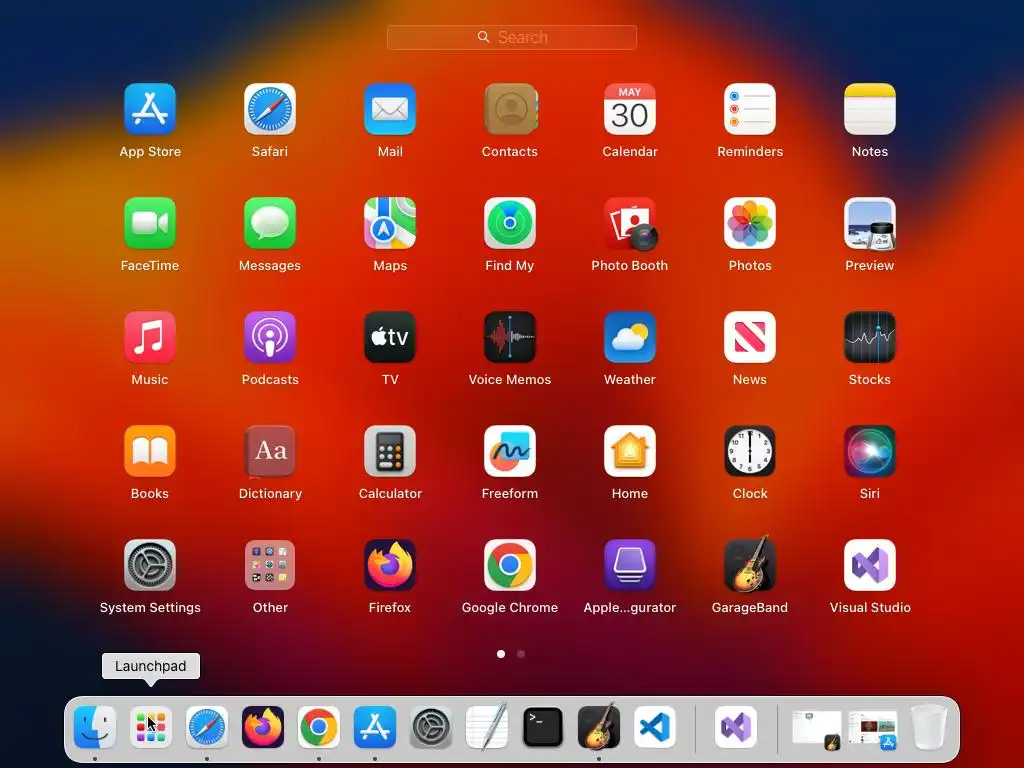Launch Terminal from the Dock
Viewport: 1024px width, 768px height.
[x=543, y=727]
